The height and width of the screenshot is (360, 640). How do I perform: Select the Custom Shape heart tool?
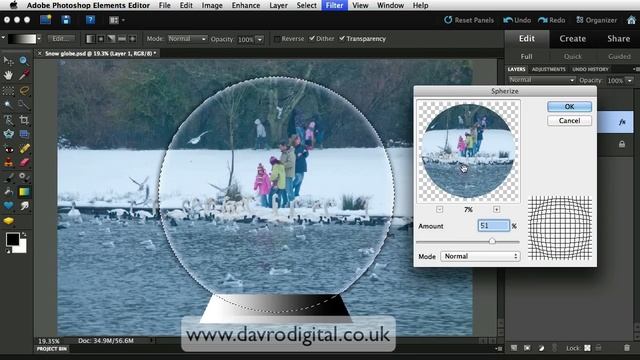coord(8,206)
